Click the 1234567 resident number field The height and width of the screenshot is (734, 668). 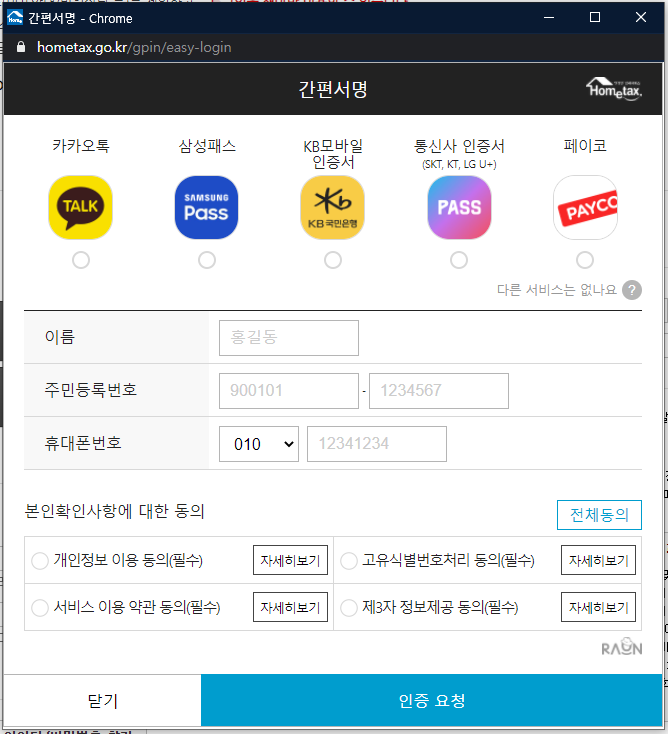(x=439, y=391)
